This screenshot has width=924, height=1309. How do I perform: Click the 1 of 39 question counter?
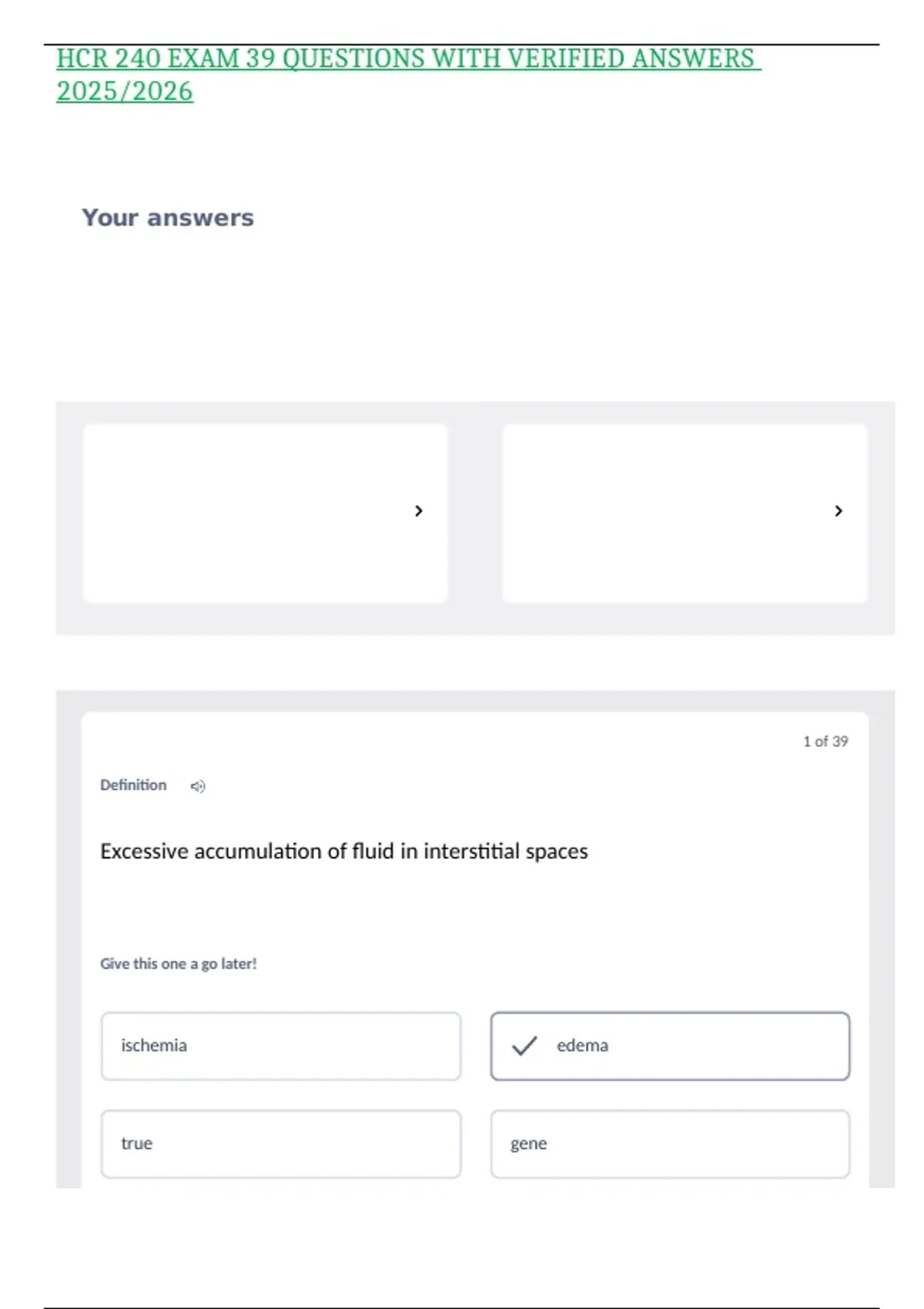(825, 741)
